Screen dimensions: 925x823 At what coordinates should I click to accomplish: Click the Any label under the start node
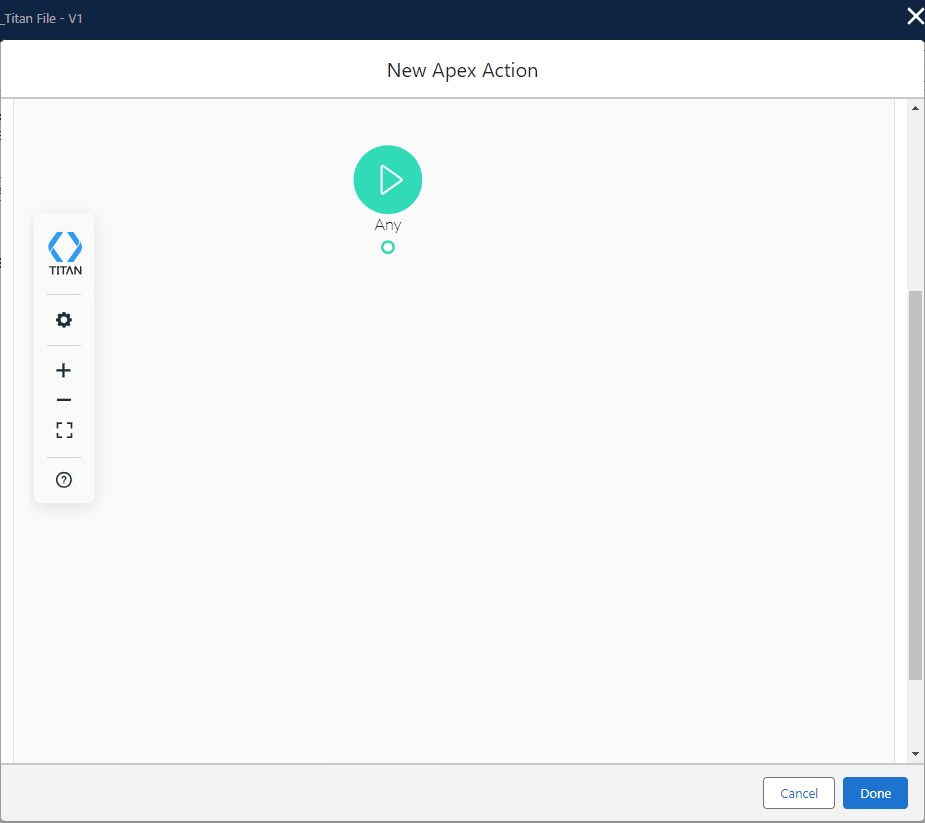(387, 224)
